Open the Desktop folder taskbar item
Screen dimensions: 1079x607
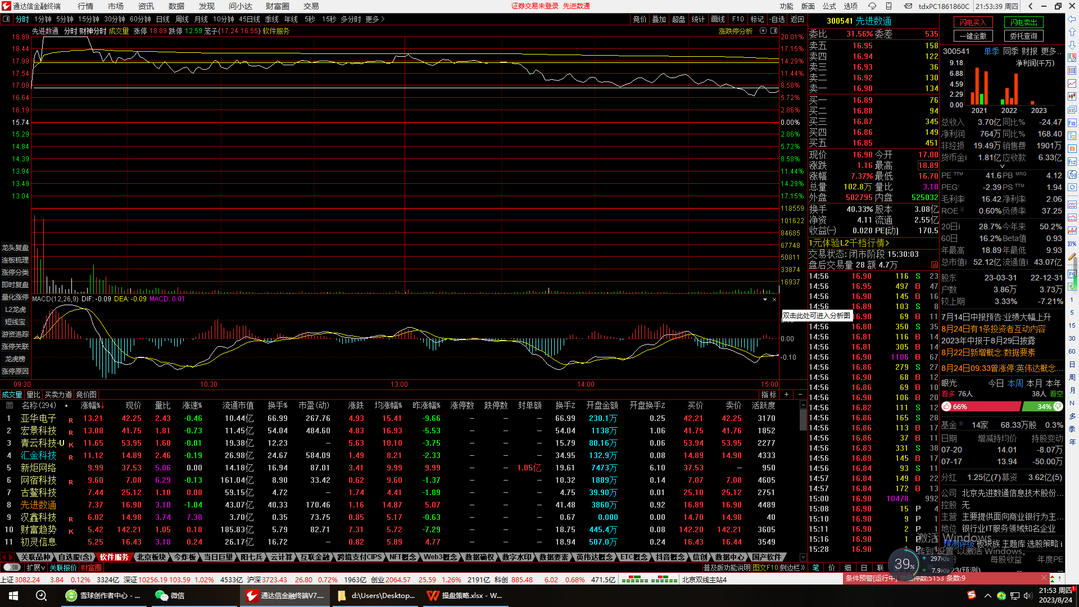click(376, 595)
